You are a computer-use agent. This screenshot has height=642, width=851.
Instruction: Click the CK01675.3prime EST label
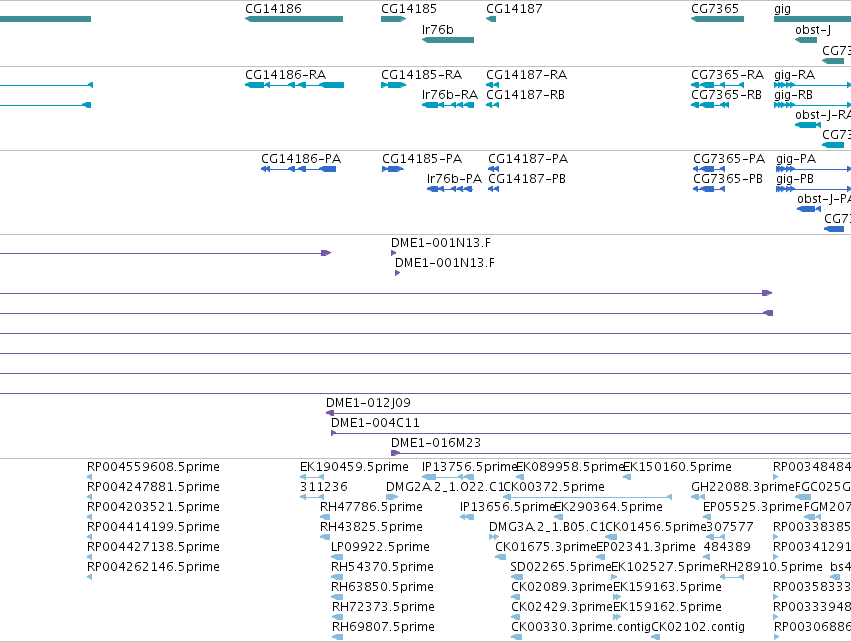[x=546, y=548]
